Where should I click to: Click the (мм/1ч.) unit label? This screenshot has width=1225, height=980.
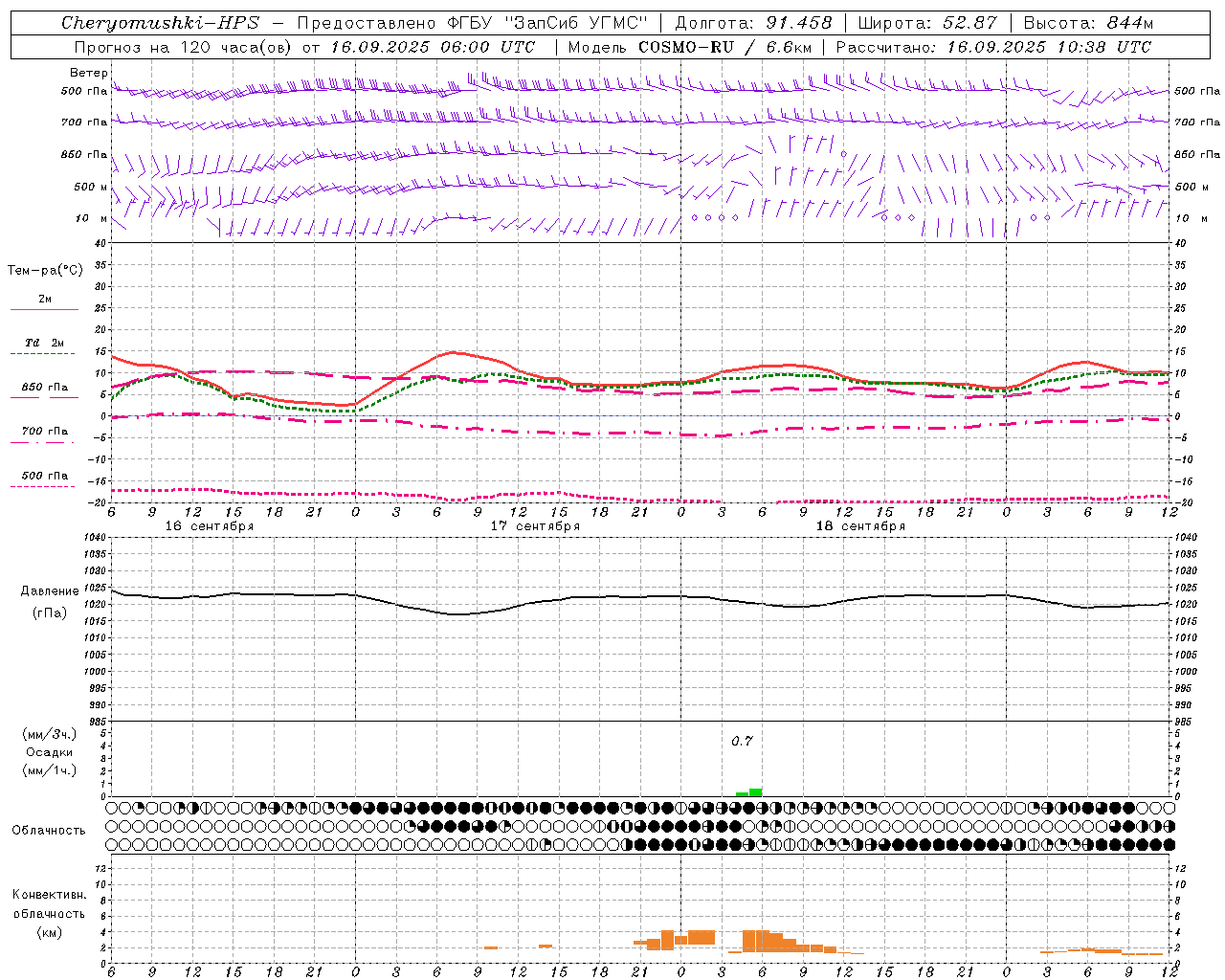click(x=50, y=770)
